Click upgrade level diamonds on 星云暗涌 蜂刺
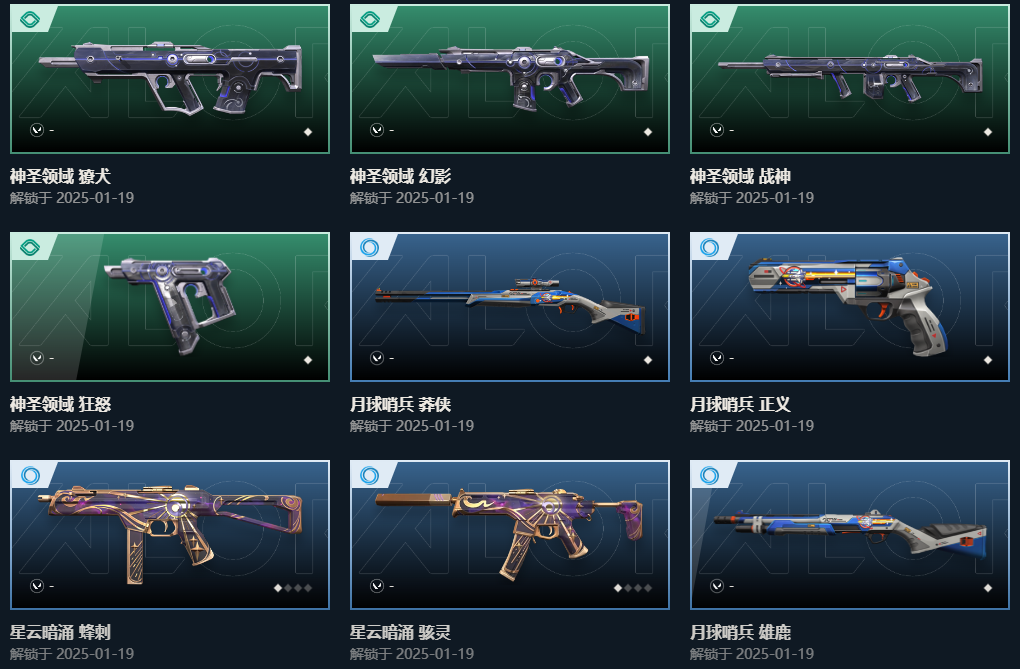 click(293, 588)
